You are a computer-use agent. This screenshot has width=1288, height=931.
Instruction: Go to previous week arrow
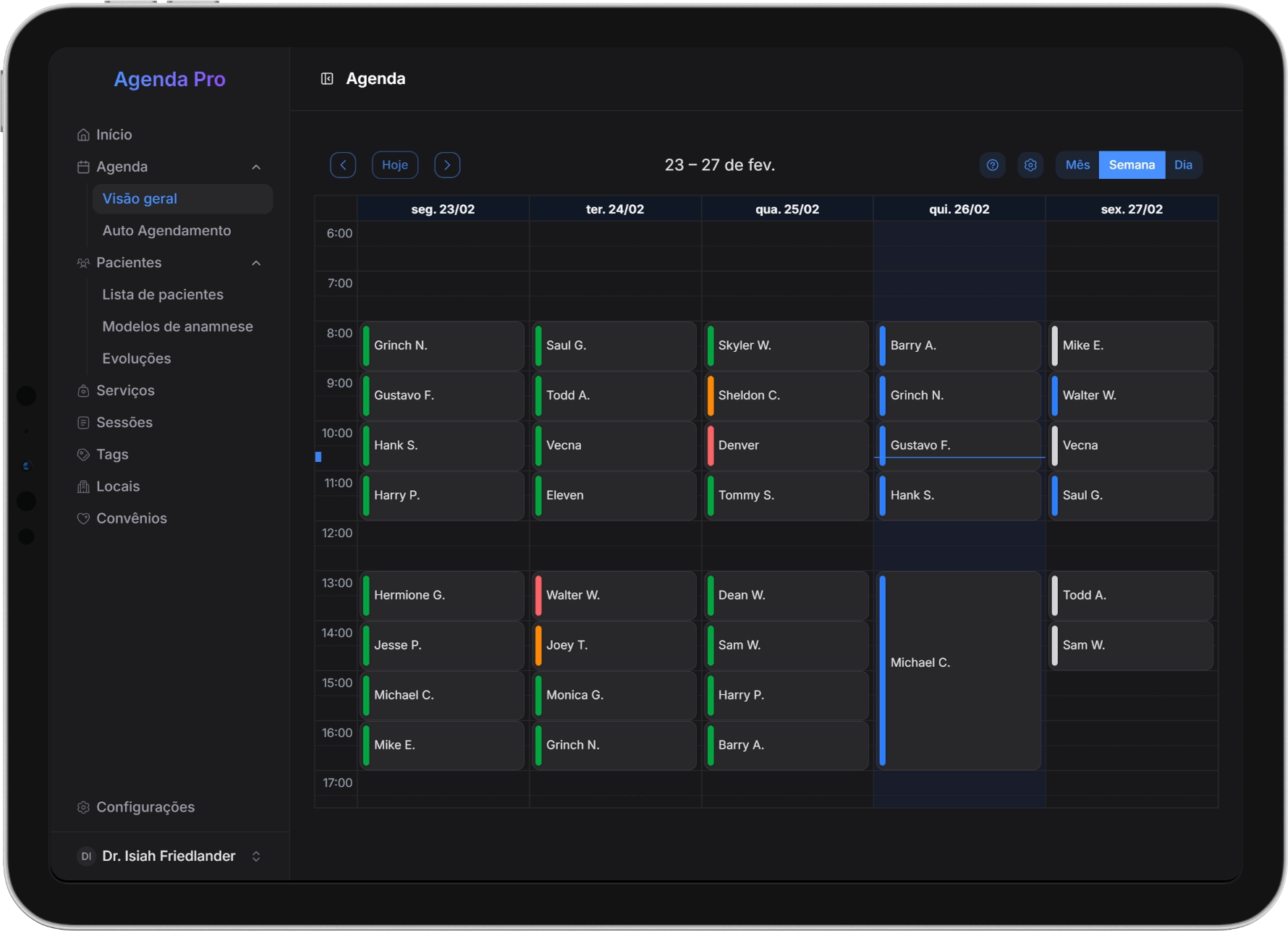pos(343,165)
